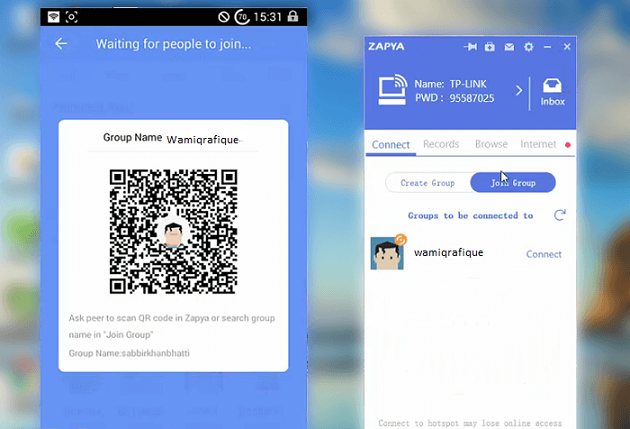630x429 pixels.
Task: Connect to the wamiqrafique group
Action: click(544, 254)
